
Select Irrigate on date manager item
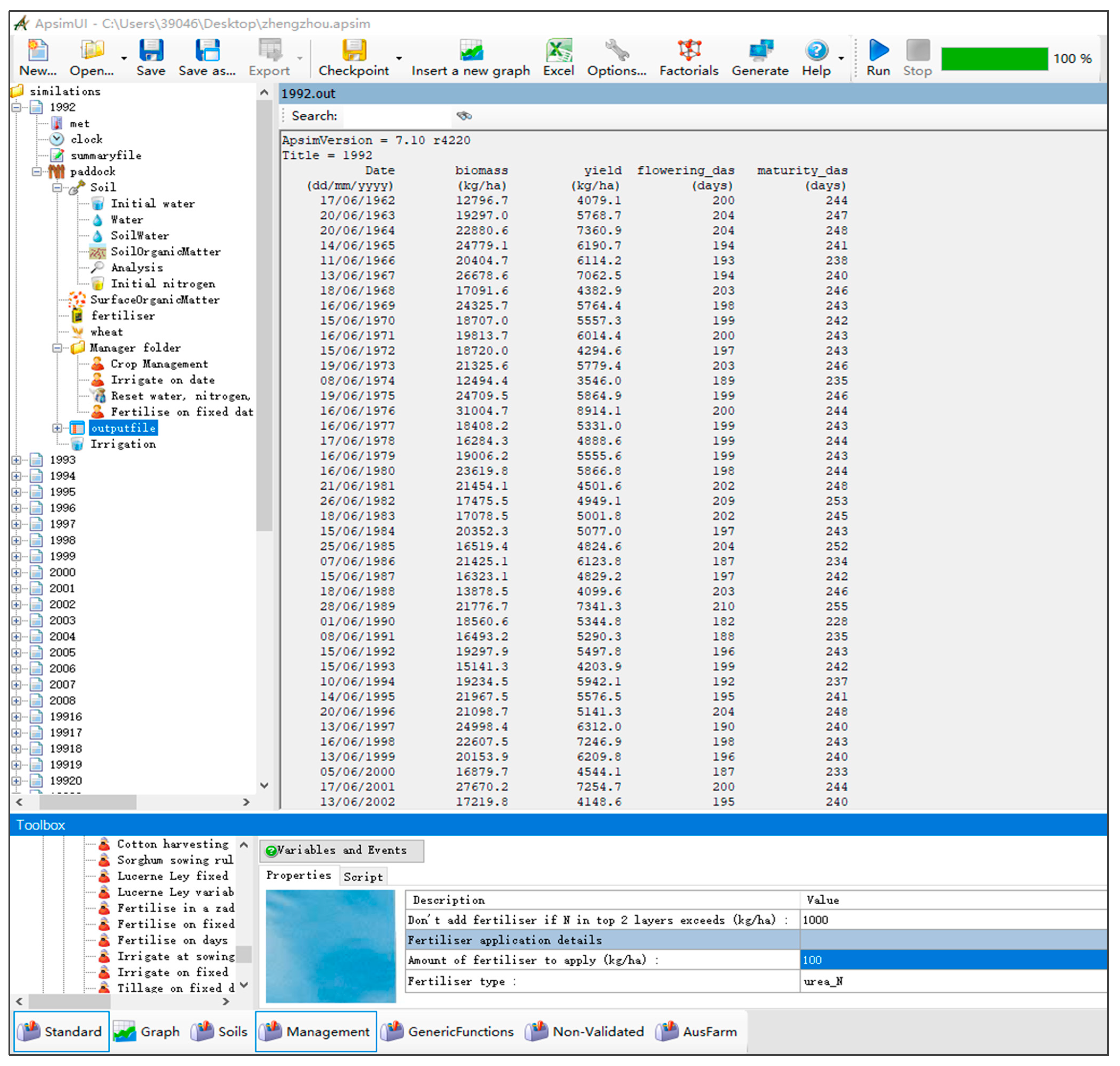162,380
